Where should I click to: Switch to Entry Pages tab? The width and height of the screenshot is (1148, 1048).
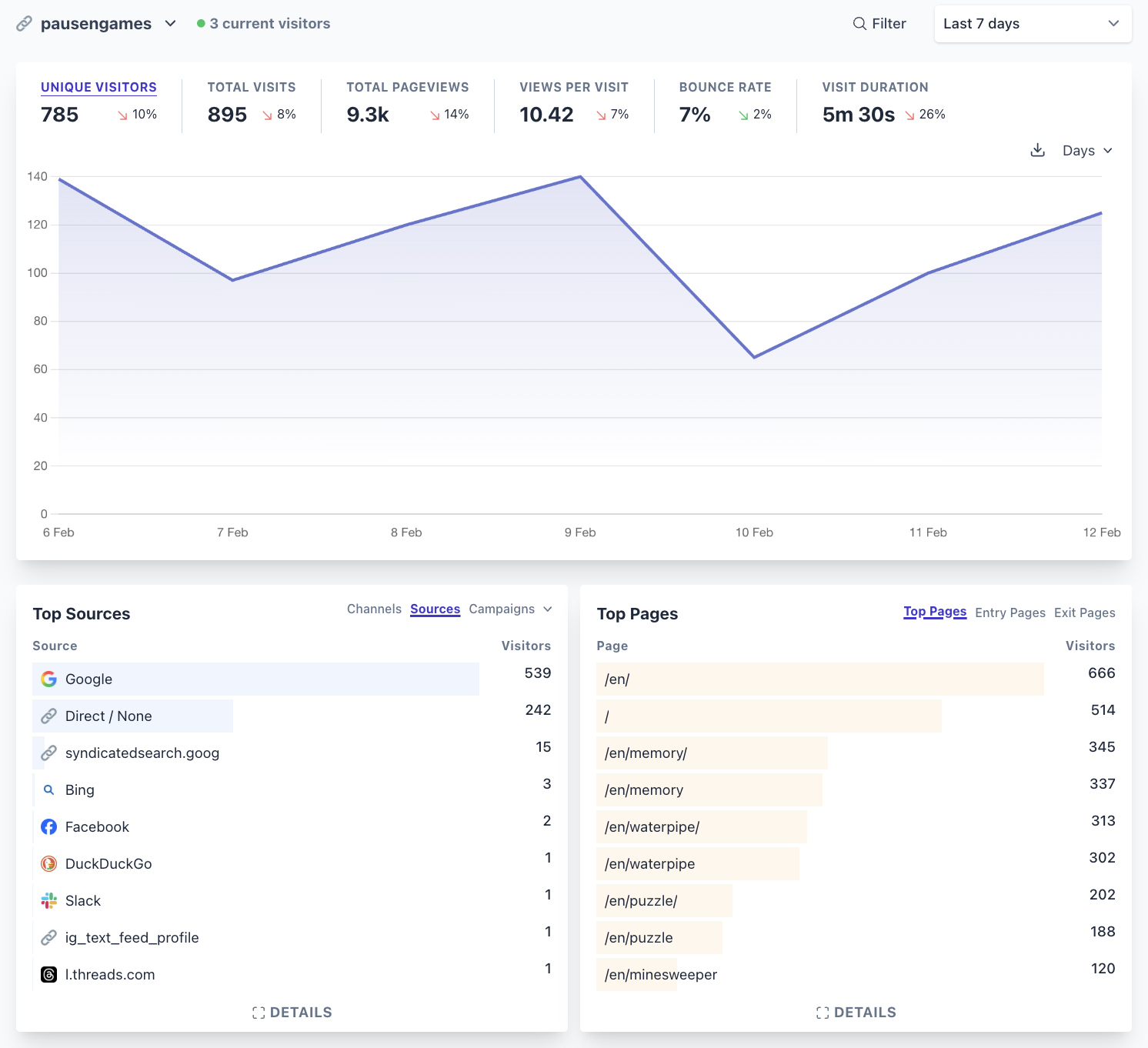coord(1010,612)
